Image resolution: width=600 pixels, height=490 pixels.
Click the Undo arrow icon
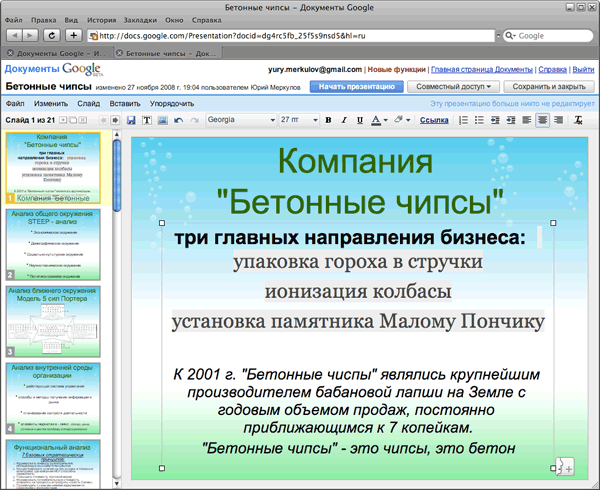pyautogui.click(x=178, y=120)
